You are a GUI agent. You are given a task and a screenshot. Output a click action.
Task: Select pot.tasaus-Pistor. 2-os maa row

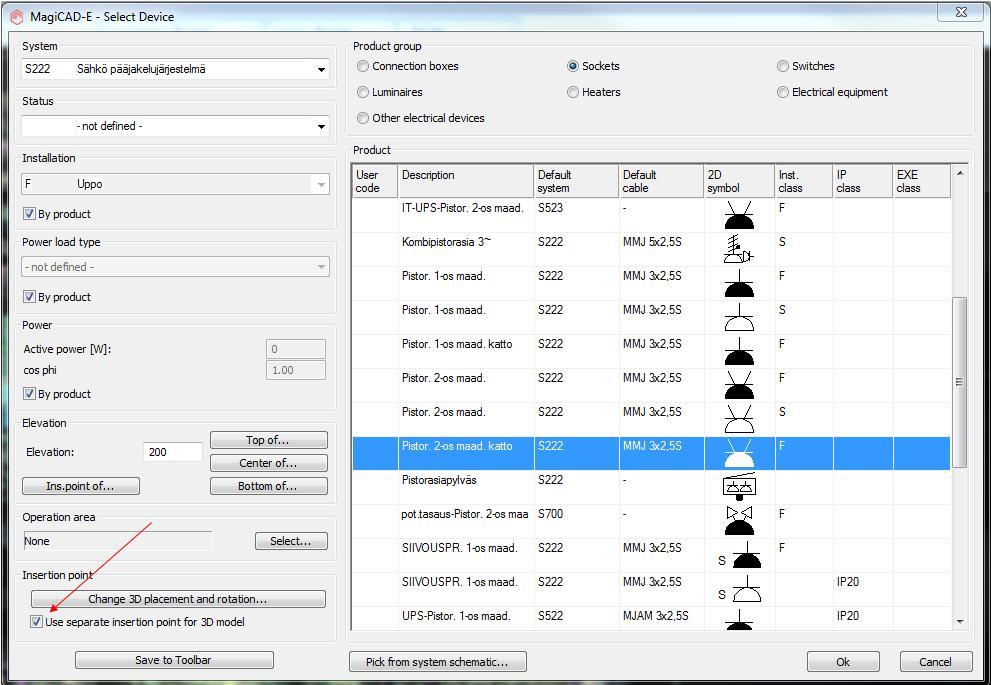coord(651,521)
